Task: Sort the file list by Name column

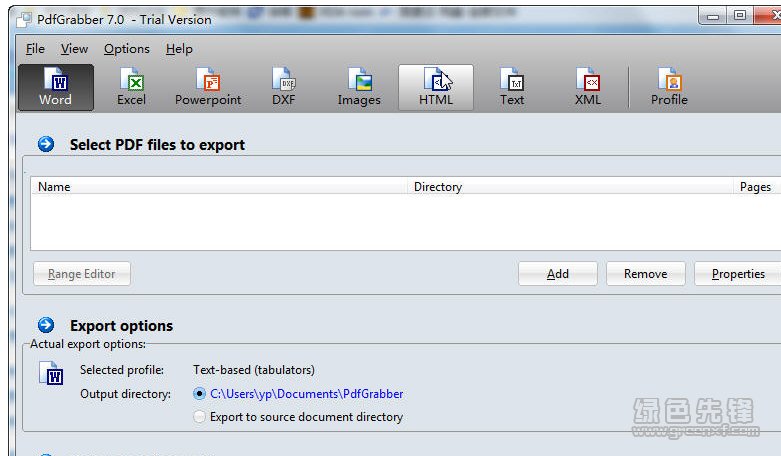Action: click(219, 187)
